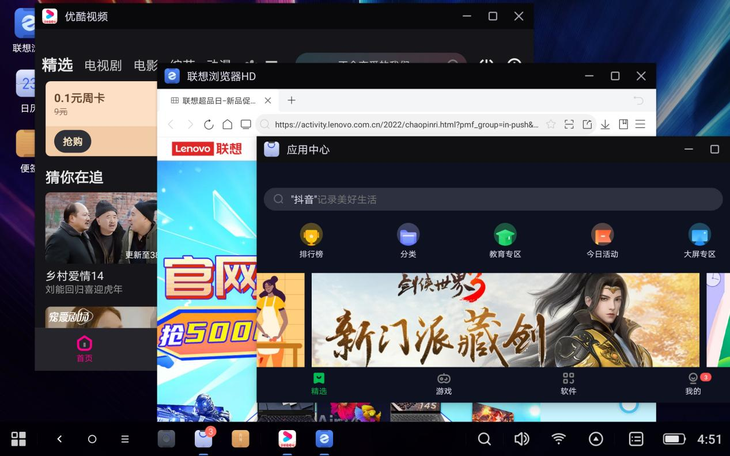Click the browser URL address bar

point(405,125)
